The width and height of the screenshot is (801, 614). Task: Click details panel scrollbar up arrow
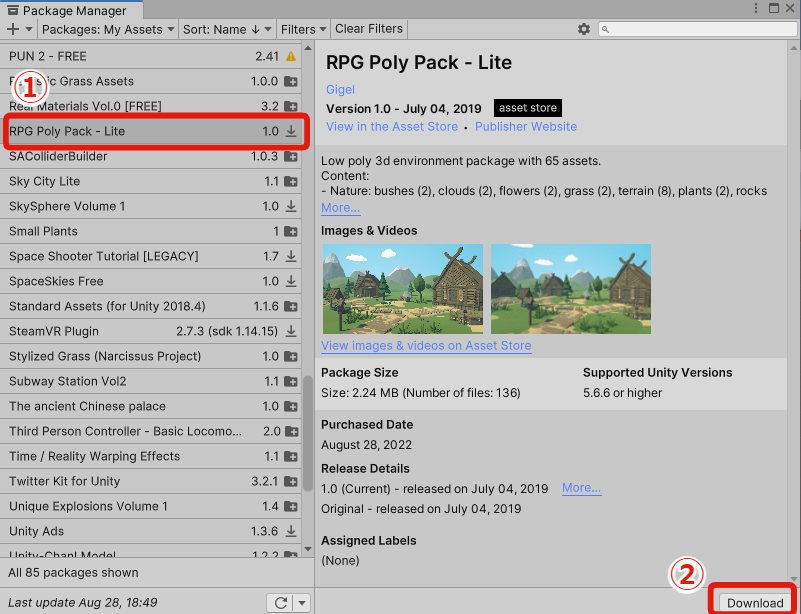[794, 49]
